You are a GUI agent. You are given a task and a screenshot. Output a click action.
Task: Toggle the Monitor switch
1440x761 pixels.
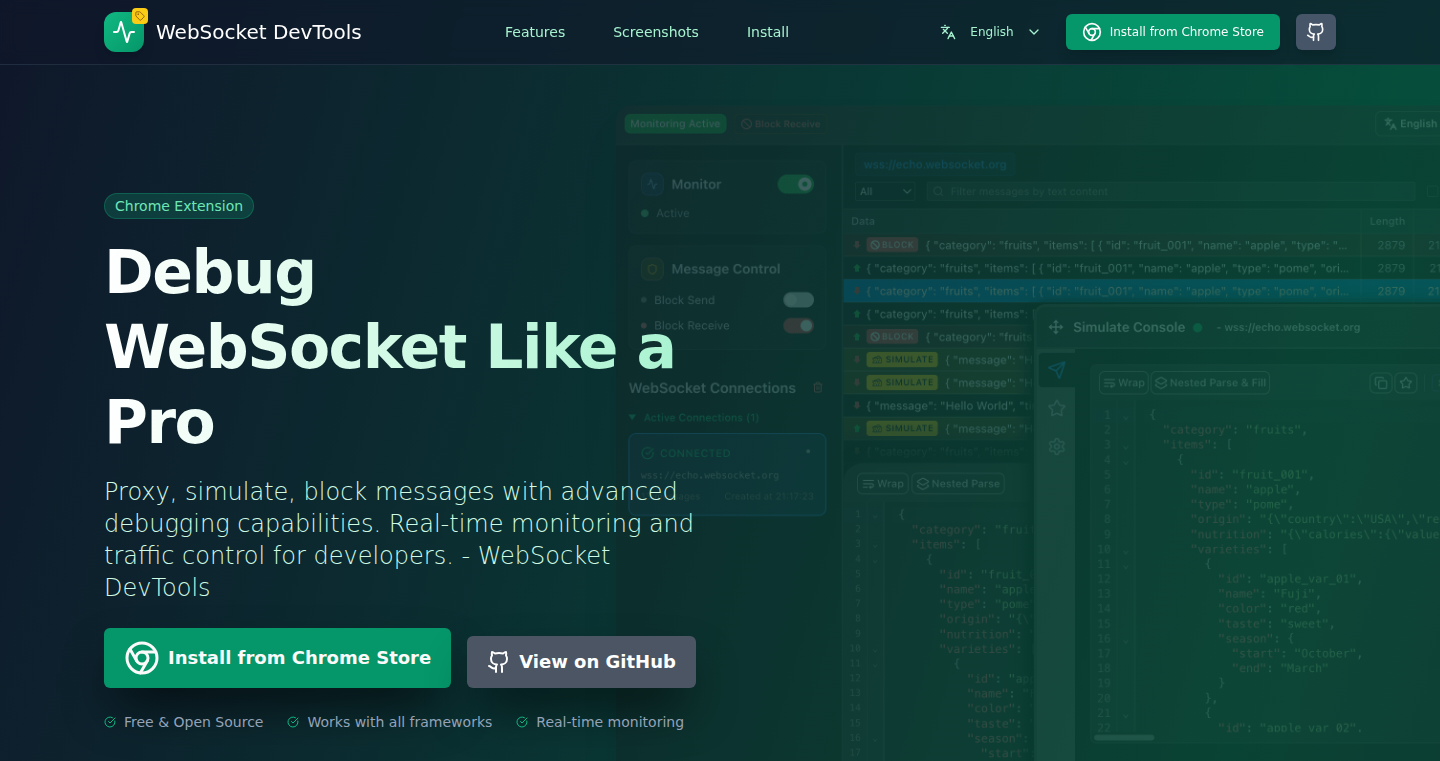[796, 184]
